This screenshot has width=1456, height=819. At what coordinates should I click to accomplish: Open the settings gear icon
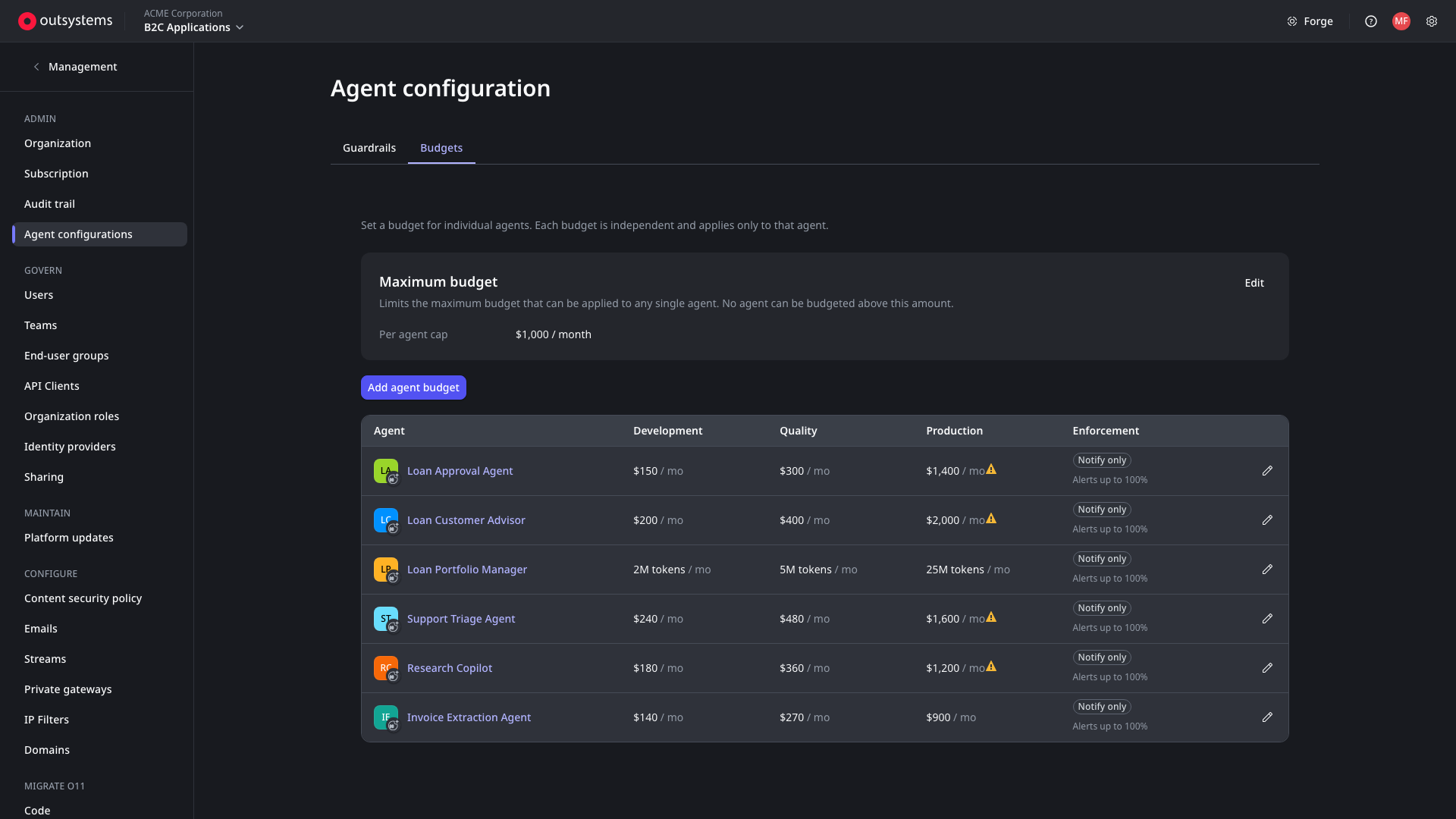[1432, 21]
